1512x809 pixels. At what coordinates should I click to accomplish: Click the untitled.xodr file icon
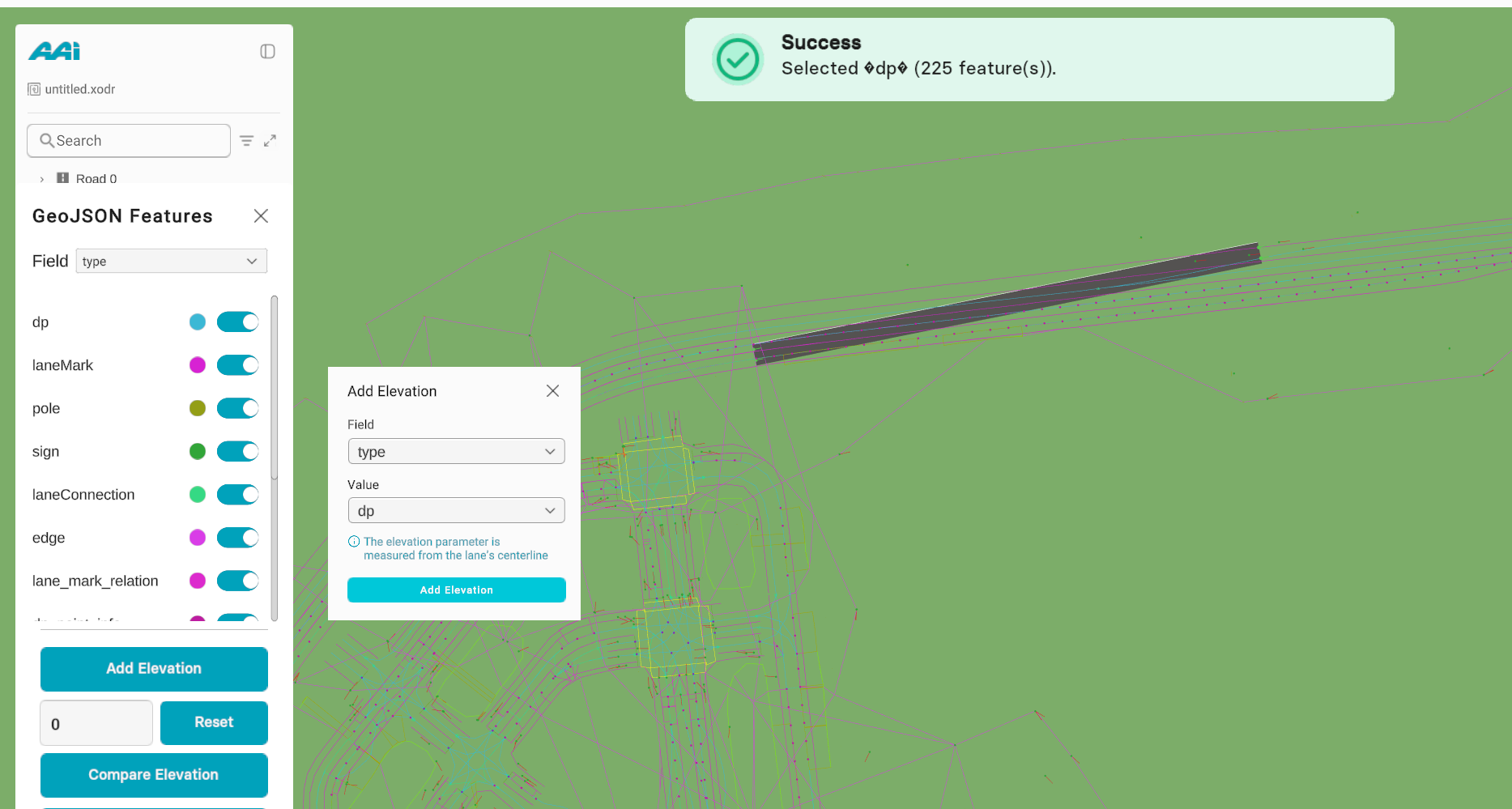point(34,89)
